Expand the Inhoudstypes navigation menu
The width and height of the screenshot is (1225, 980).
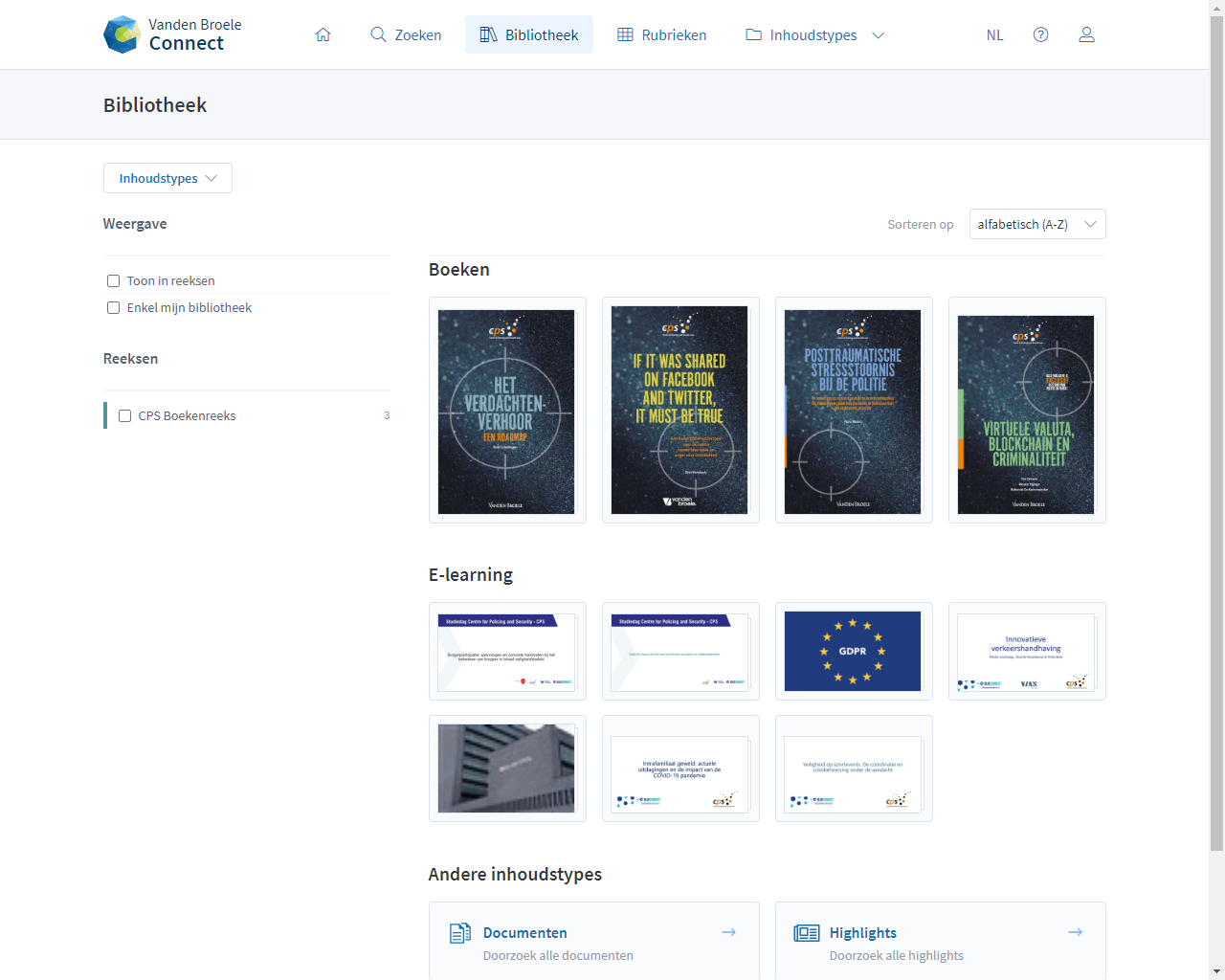pos(814,34)
